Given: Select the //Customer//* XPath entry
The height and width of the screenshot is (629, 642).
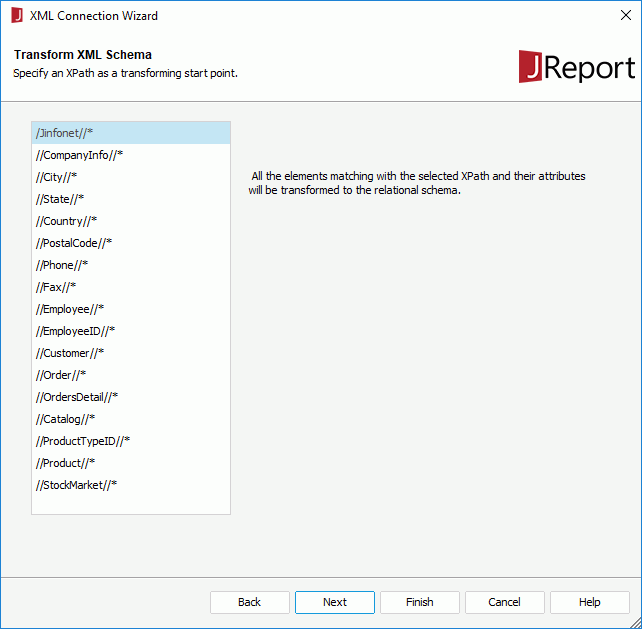Looking at the screenshot, I should coord(131,353).
